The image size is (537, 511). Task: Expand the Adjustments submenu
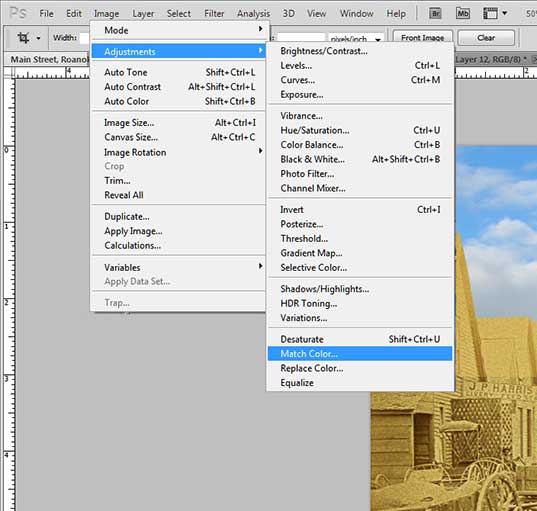[178, 51]
